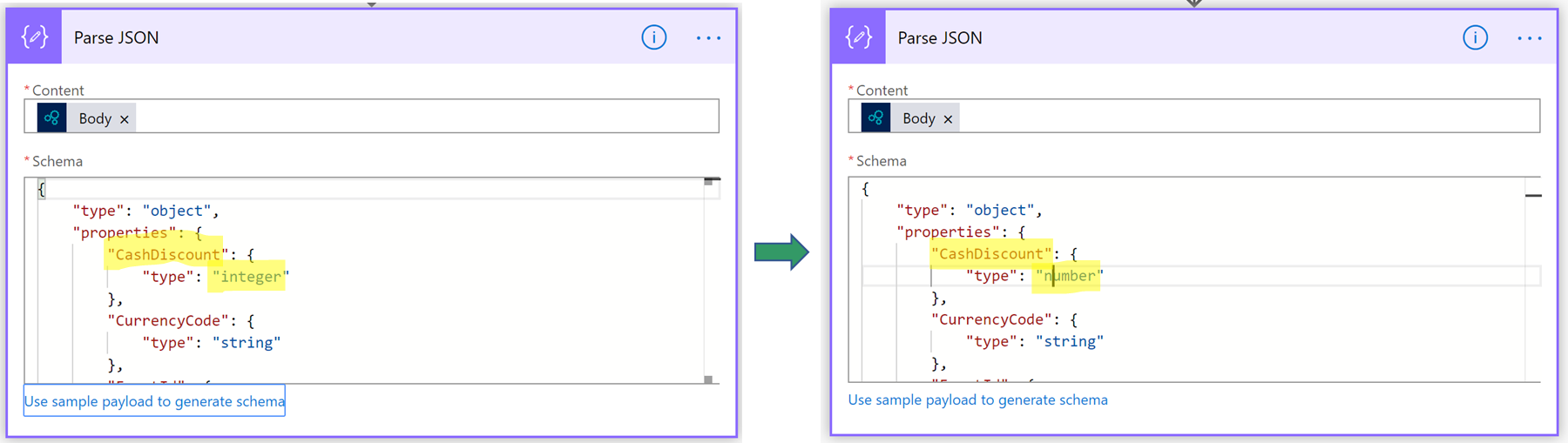The image size is (1568, 443).
Task: Click "CurrencyCode" key in left schema
Action: (x=167, y=321)
